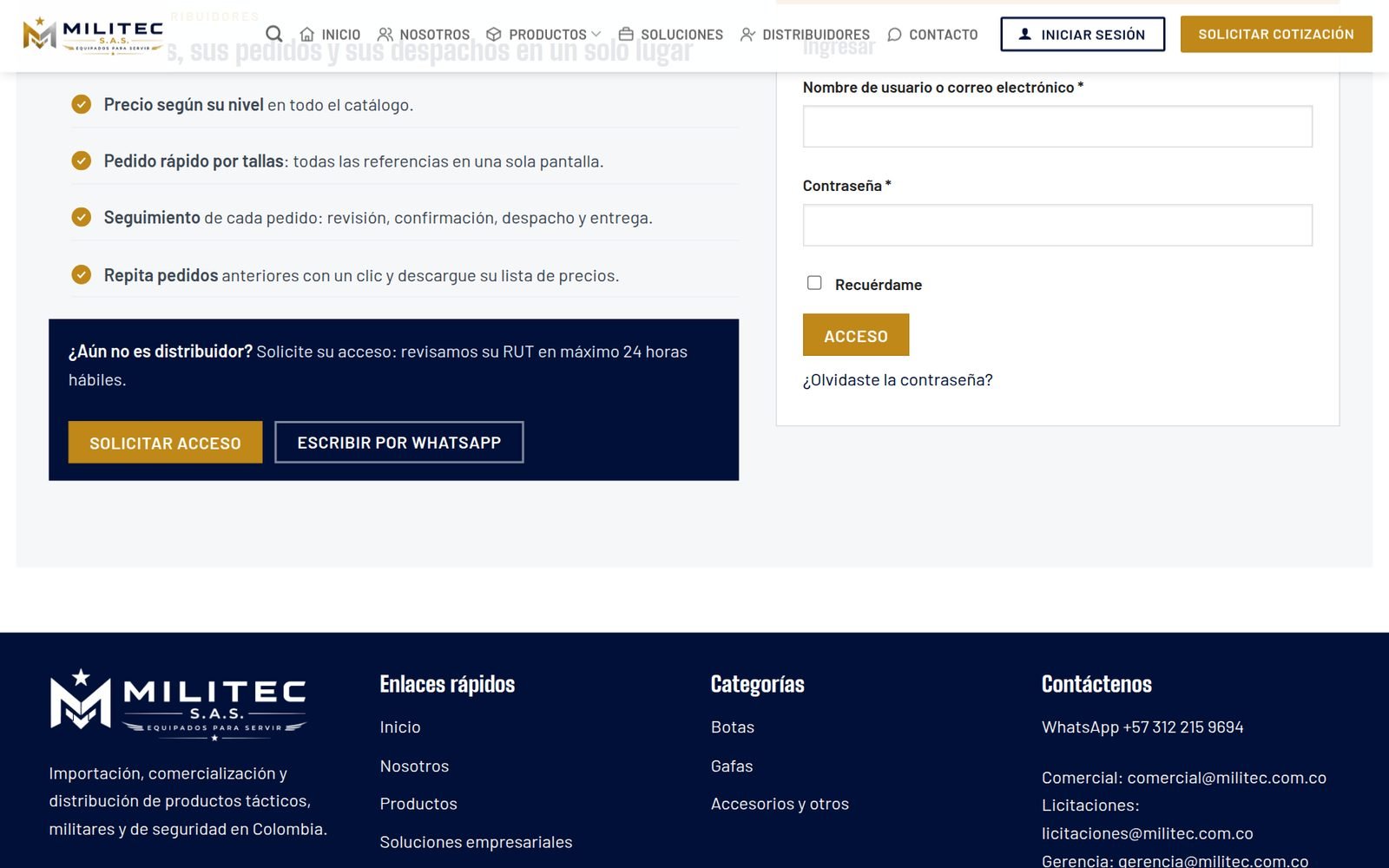Open the footer Productos link
Image resolution: width=1389 pixels, height=868 pixels.
[x=418, y=804]
